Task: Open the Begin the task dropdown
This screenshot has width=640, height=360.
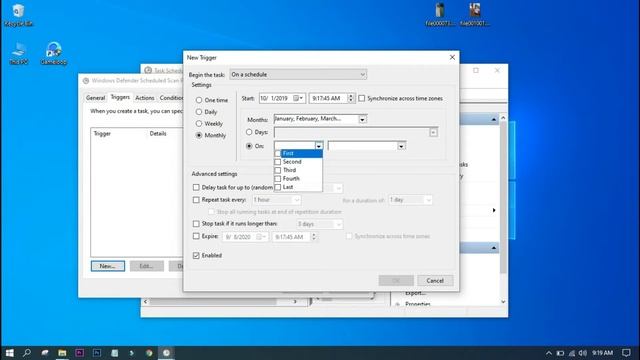Action: 298,75
